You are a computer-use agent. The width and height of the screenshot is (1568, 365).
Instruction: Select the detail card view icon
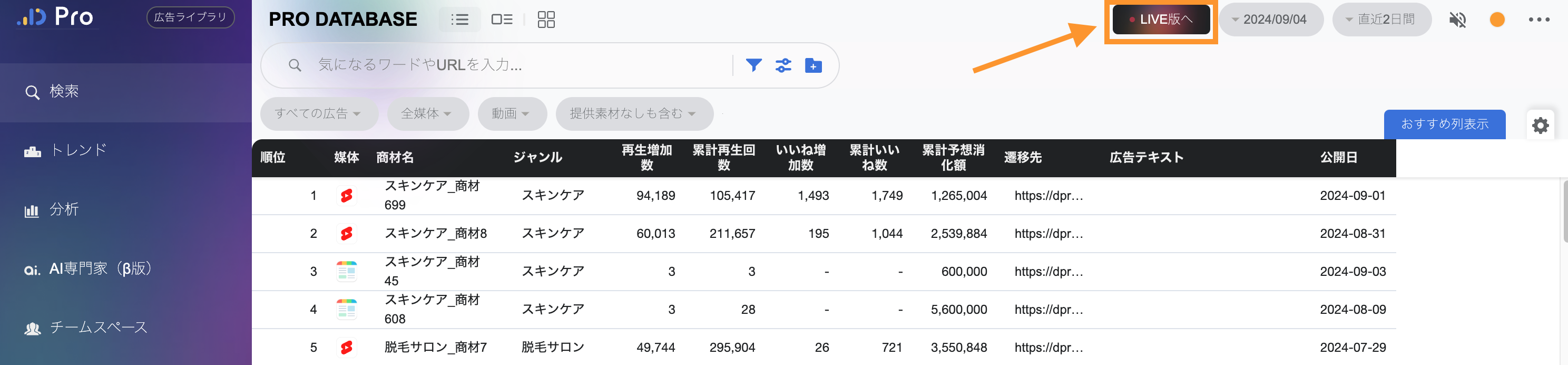(502, 20)
